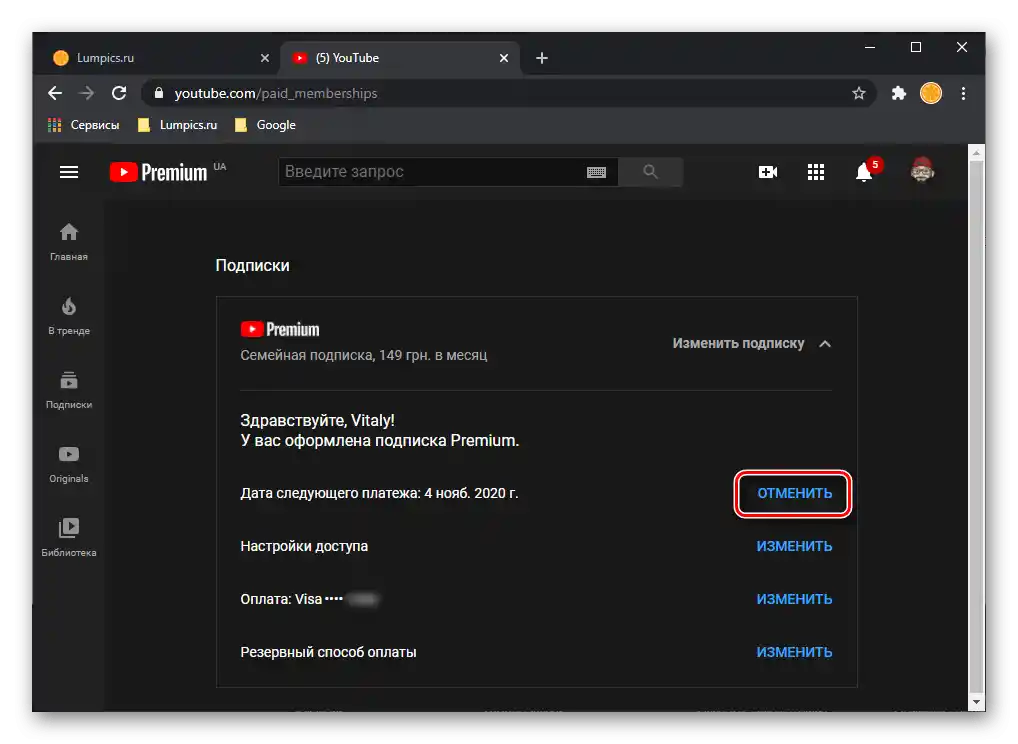Switch to the Lumpics.ru tab

[160, 58]
